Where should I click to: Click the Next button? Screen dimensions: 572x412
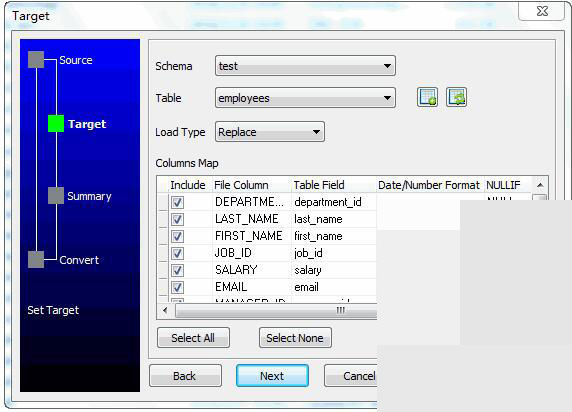(272, 376)
